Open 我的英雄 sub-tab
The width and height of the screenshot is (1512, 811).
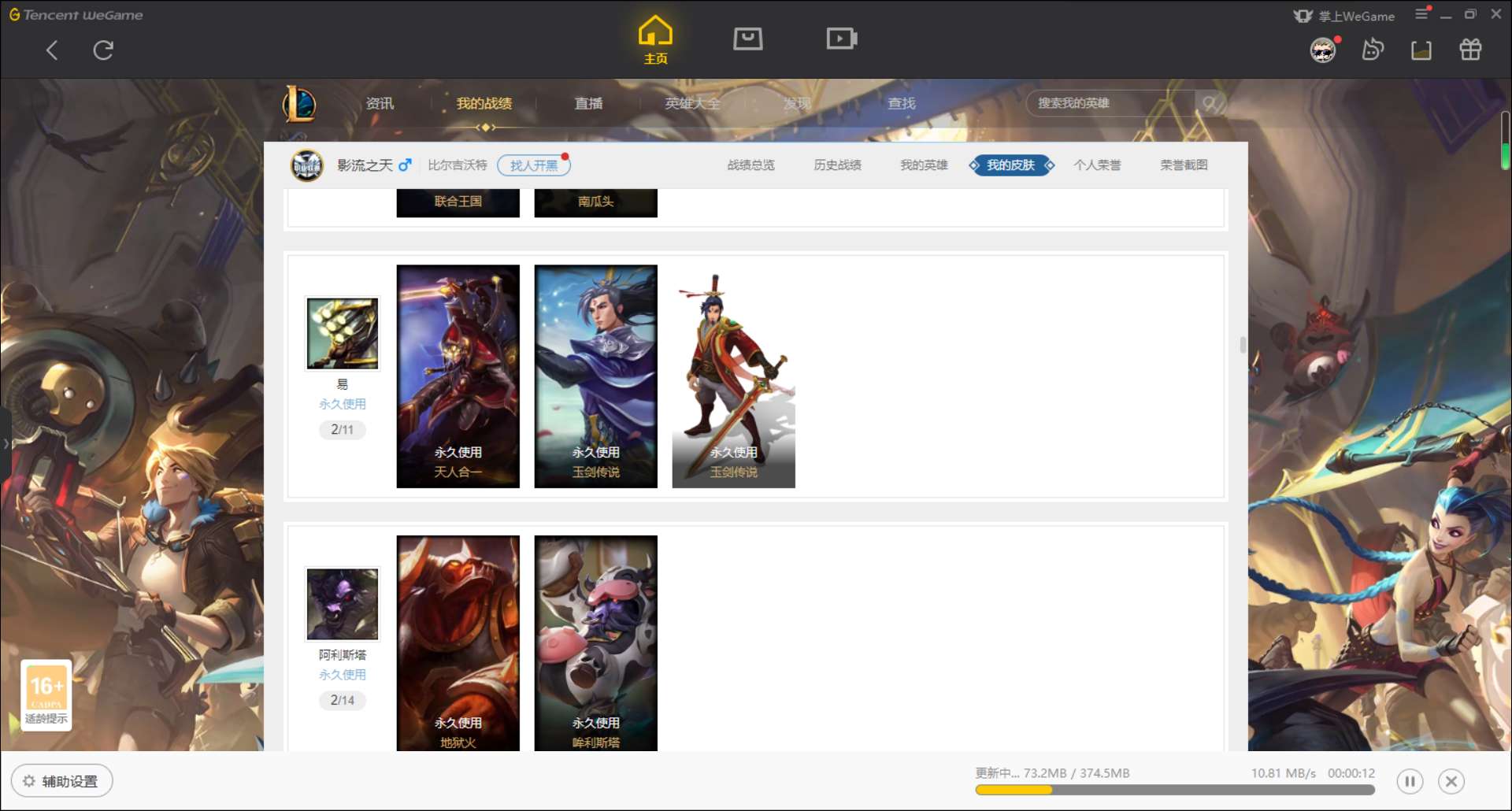tap(924, 165)
